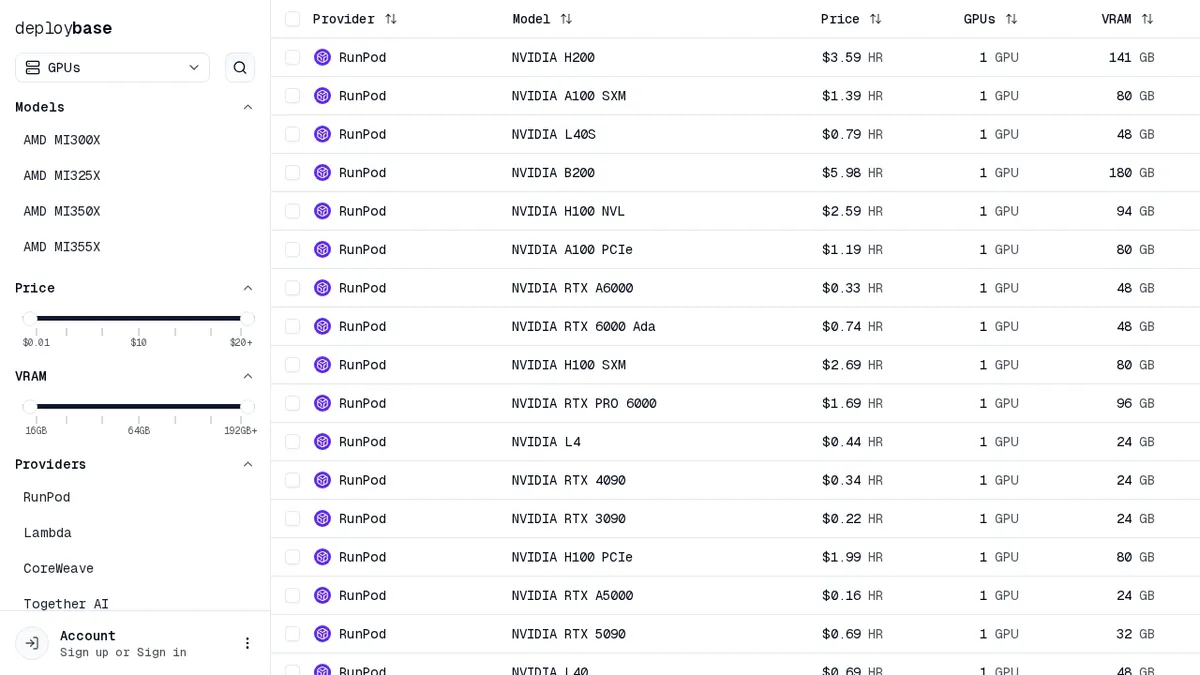Click the GPUs column header
1200x675 pixels.
pos(981,18)
